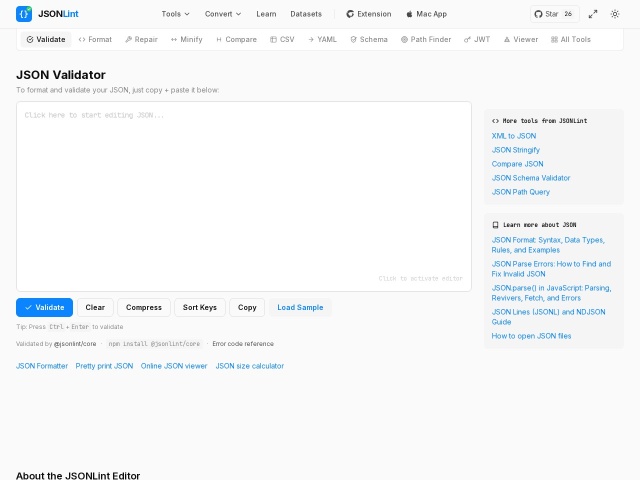Click the Copy button
This screenshot has width=640, height=480.
[247, 307]
